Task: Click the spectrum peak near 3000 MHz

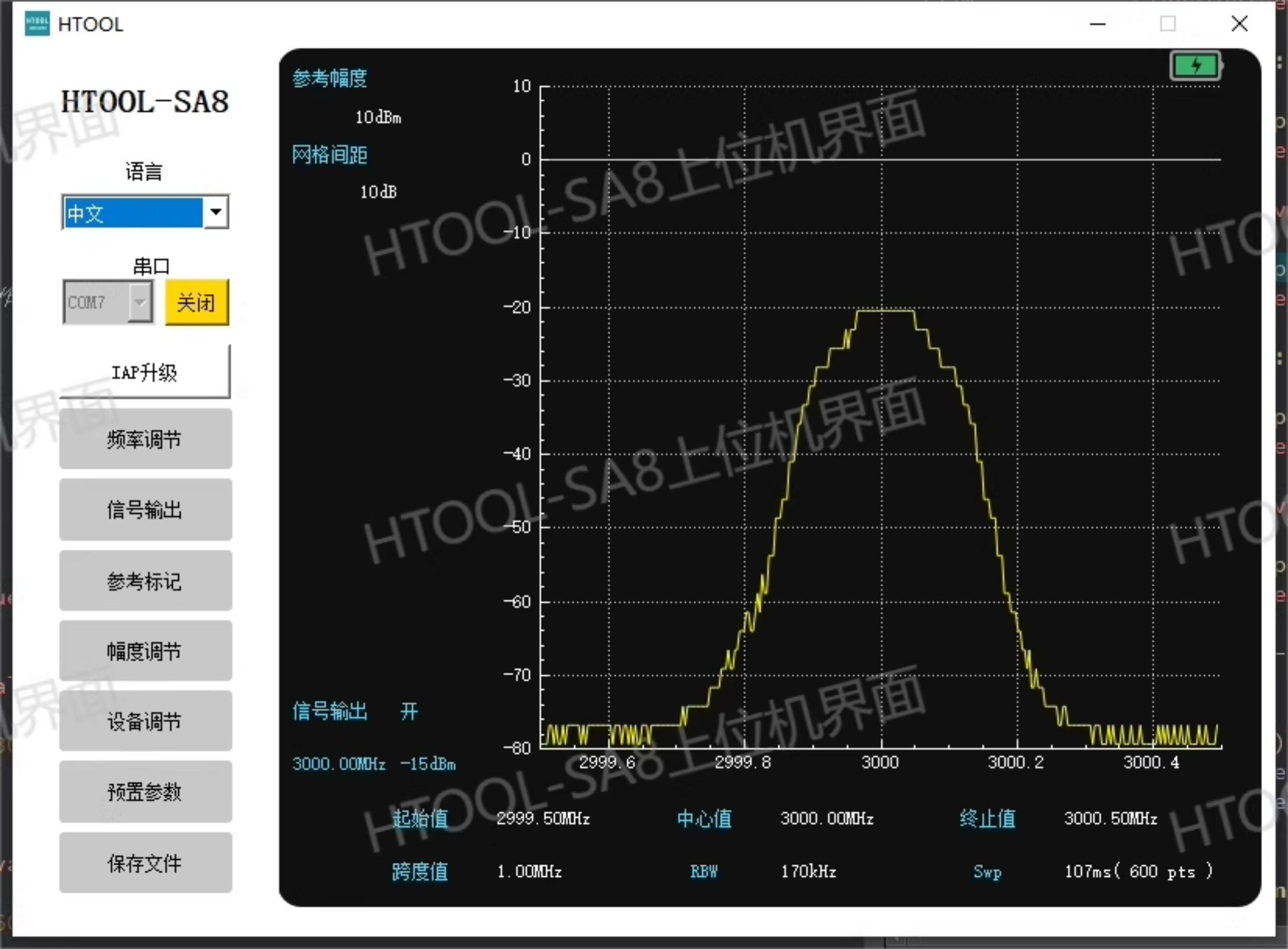Action: pos(885,311)
